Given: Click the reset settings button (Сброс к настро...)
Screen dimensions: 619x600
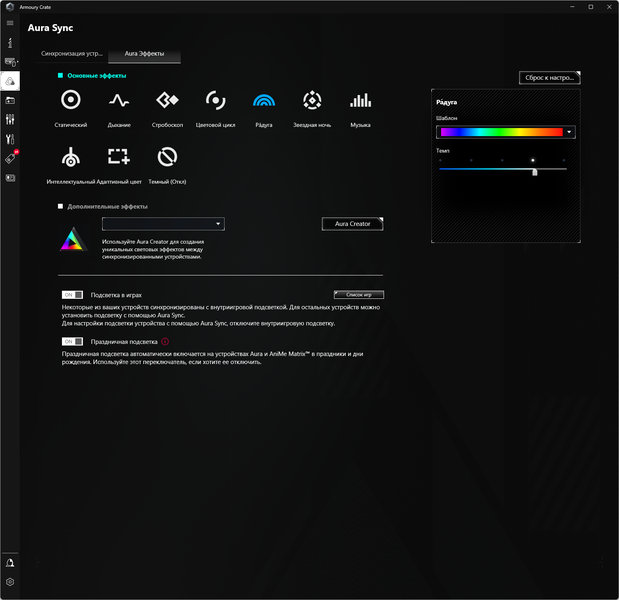Looking at the screenshot, I should coord(550,78).
